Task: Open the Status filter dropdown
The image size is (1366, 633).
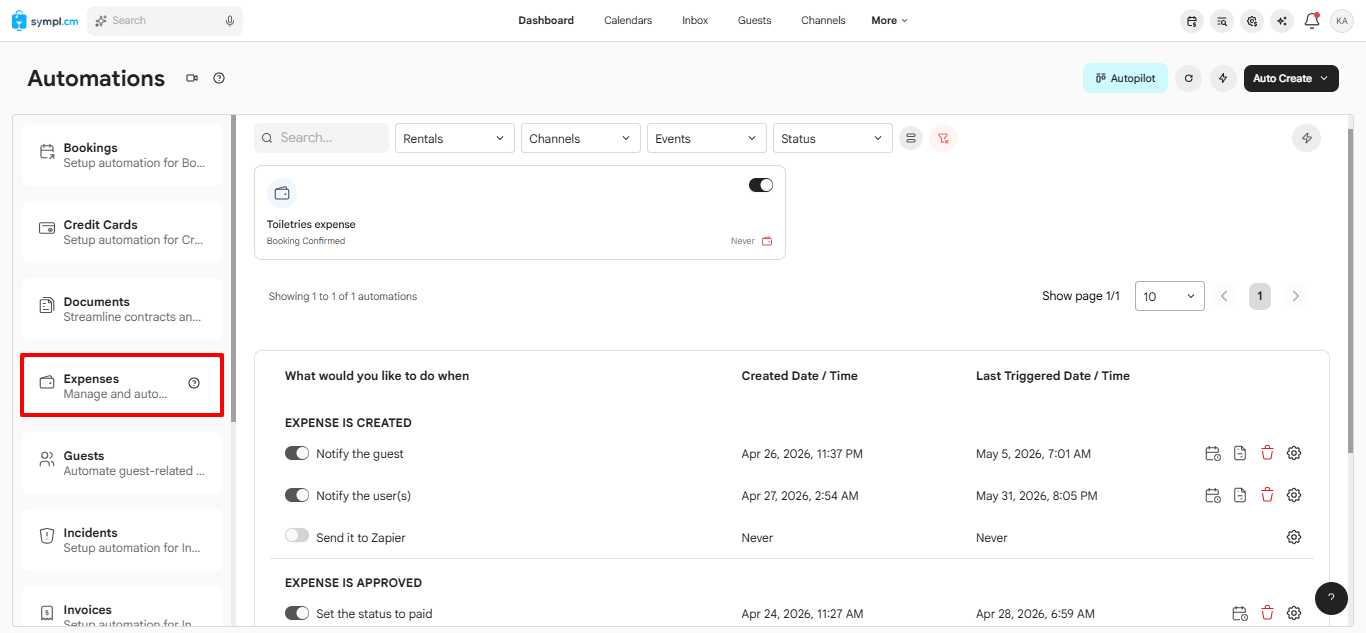Action: point(833,138)
